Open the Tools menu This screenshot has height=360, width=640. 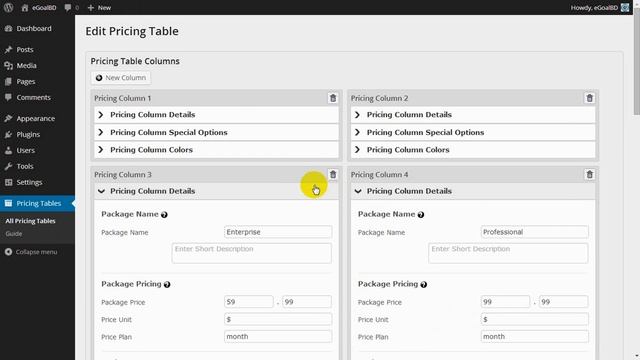[x=25, y=166]
